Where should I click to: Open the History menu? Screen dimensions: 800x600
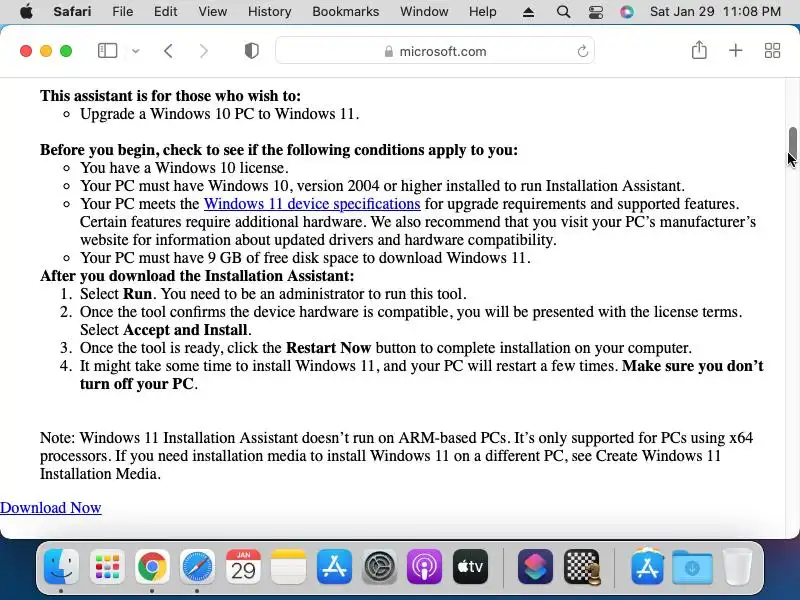pos(269,11)
